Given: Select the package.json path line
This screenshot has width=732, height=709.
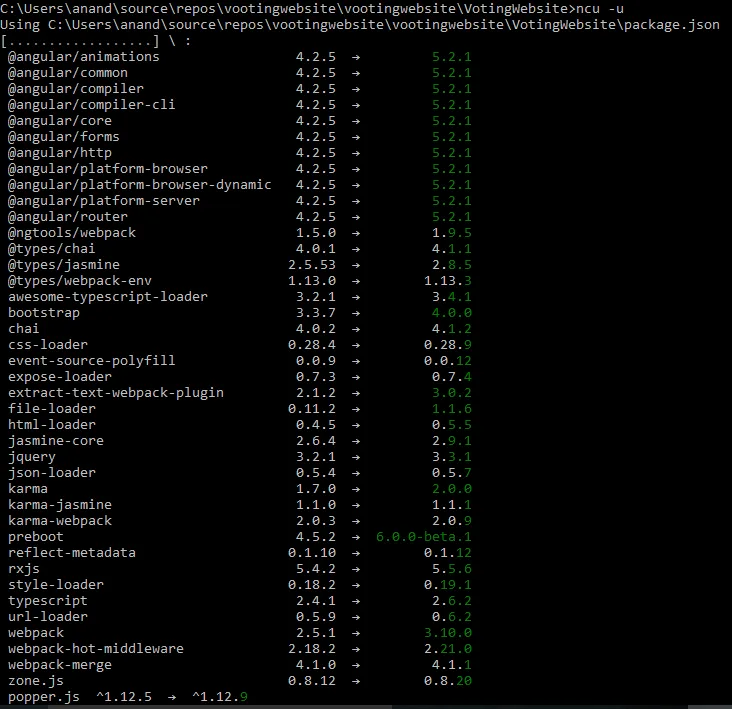Looking at the screenshot, I should click(360, 25).
